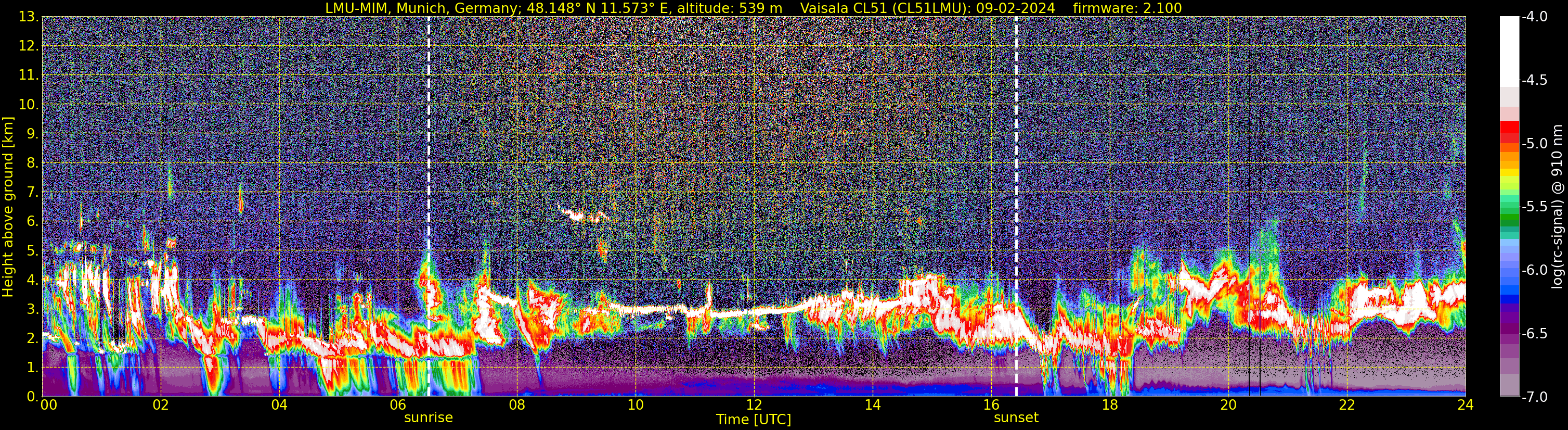Click the 'sunrise' label below the time axis
Viewport: 1568px width, 430px height.
coord(429,418)
